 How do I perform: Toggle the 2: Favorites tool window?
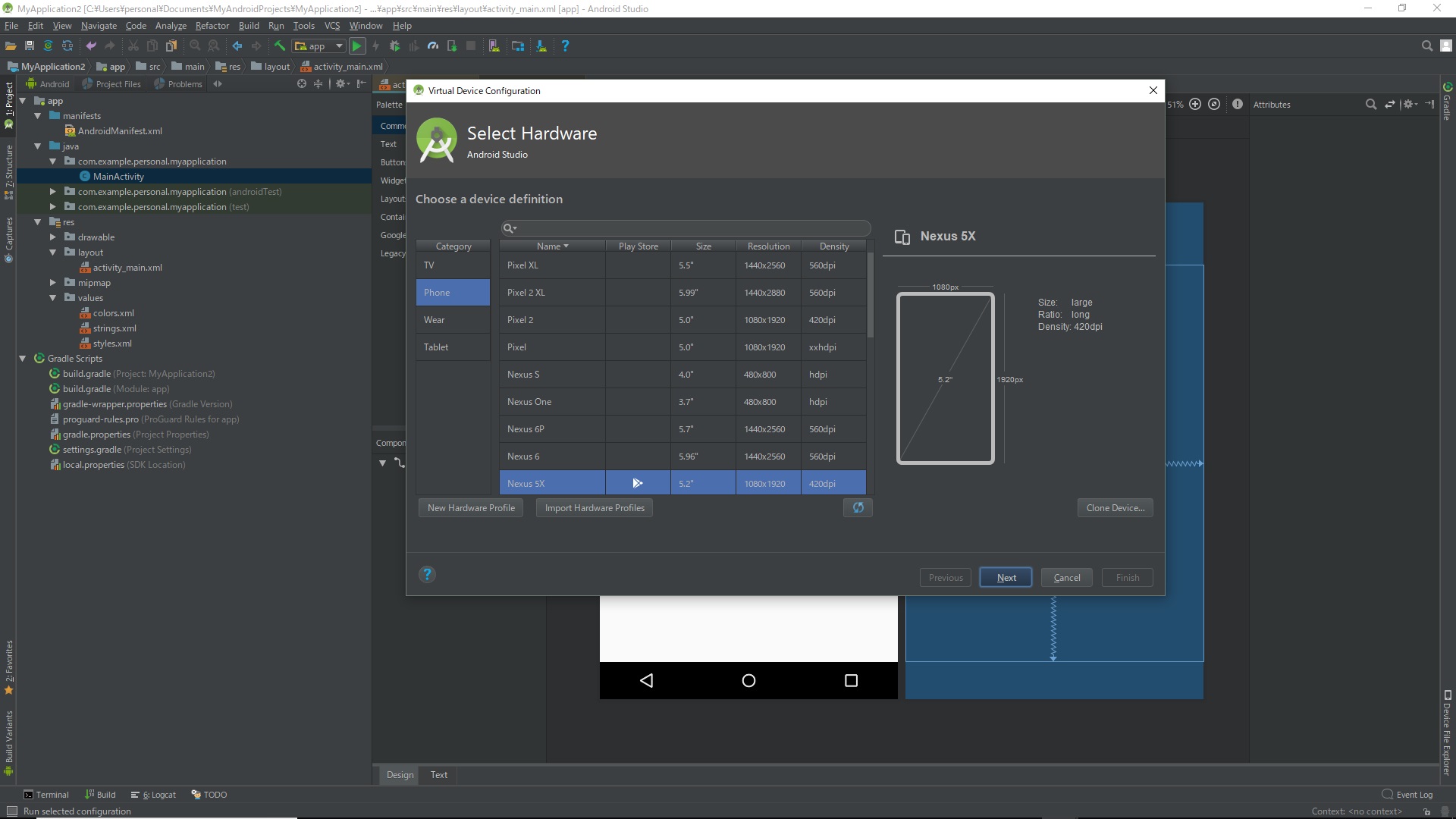pyautogui.click(x=8, y=667)
